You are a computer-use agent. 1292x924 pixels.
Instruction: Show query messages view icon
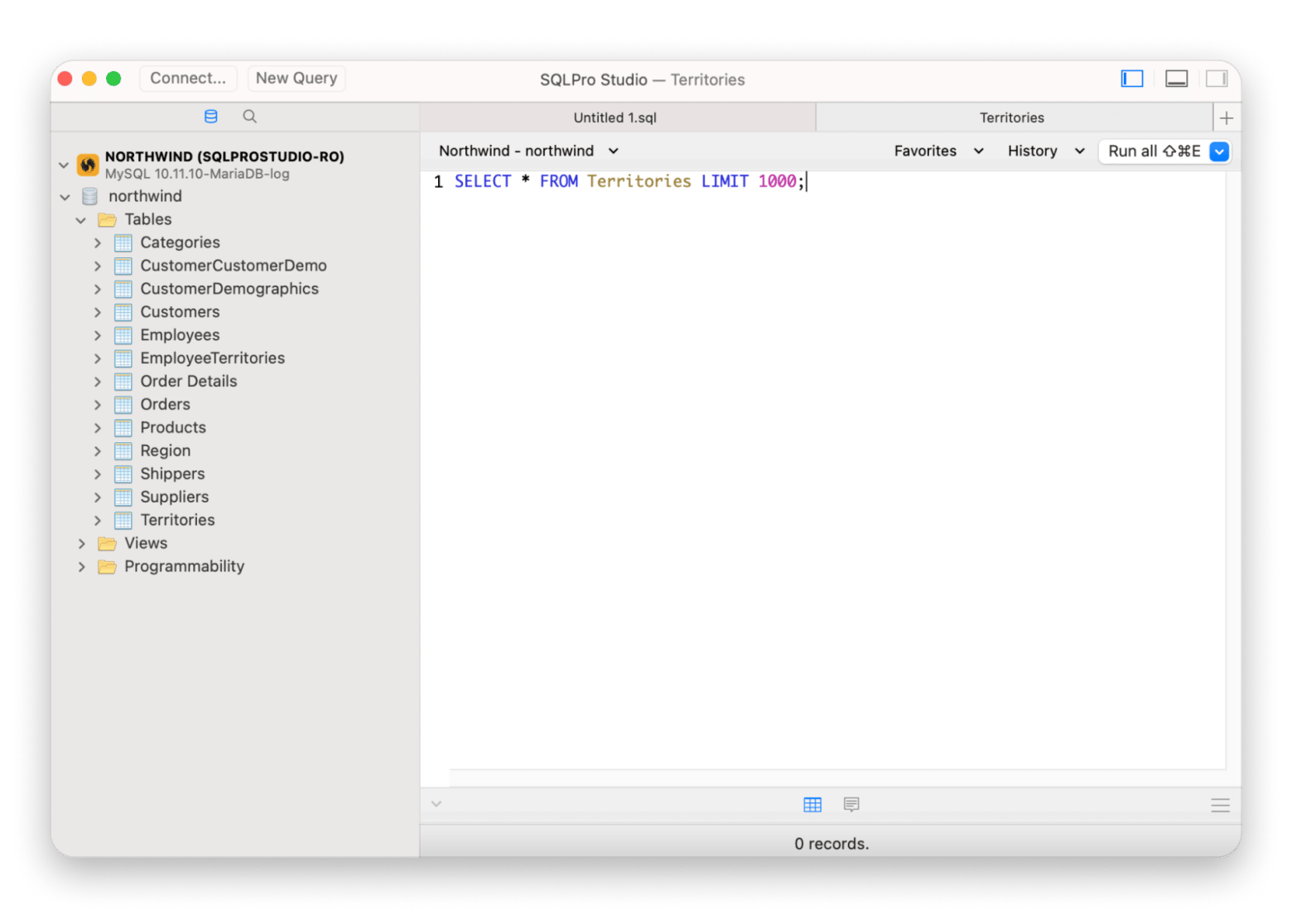click(851, 805)
